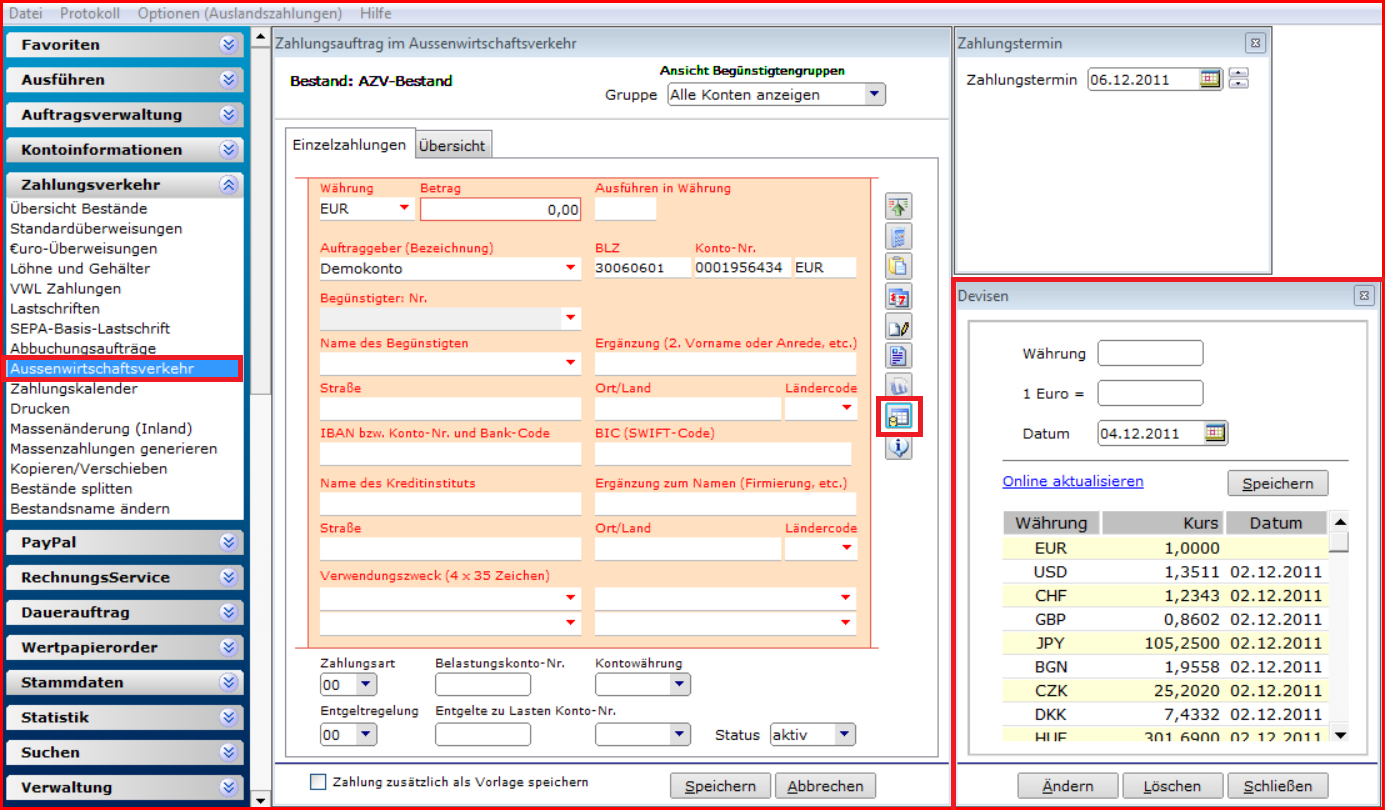
Task: Collapse the Zahlungsverkehr sidebar section
Action: [x=229, y=184]
